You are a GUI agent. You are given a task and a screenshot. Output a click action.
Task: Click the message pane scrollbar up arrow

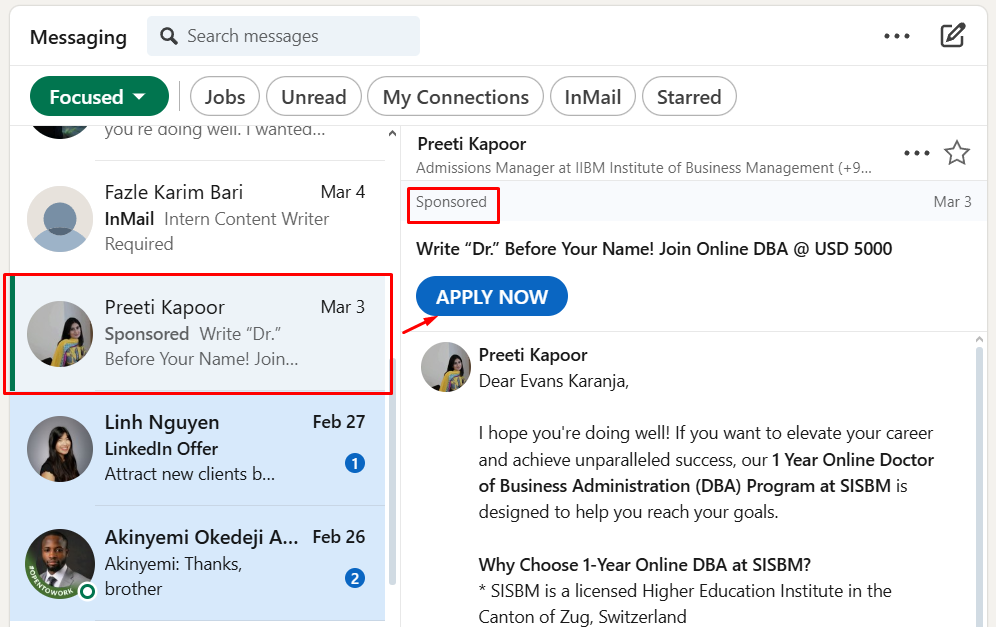(x=979, y=340)
